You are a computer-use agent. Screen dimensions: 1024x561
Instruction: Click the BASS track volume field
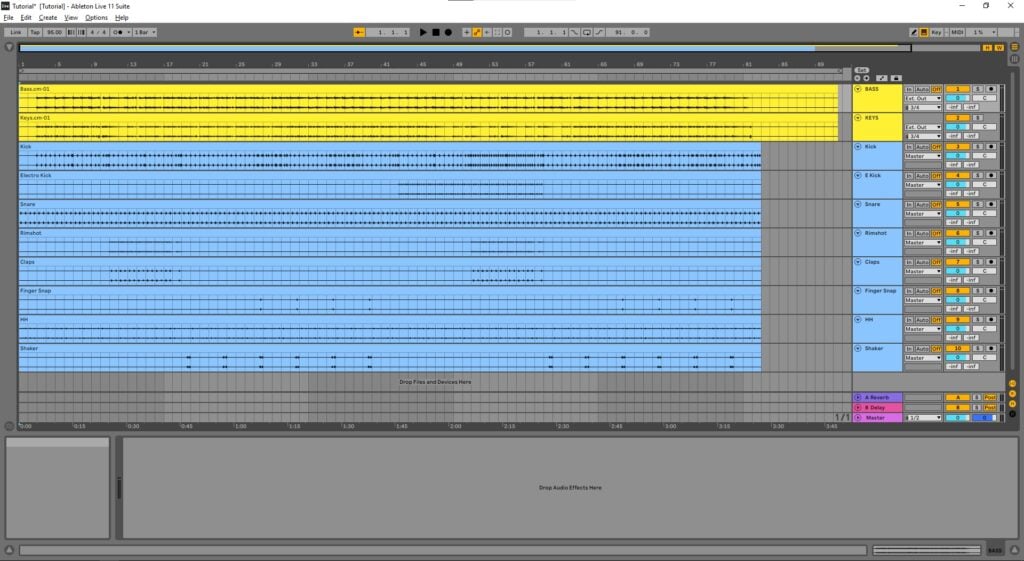coord(957,98)
